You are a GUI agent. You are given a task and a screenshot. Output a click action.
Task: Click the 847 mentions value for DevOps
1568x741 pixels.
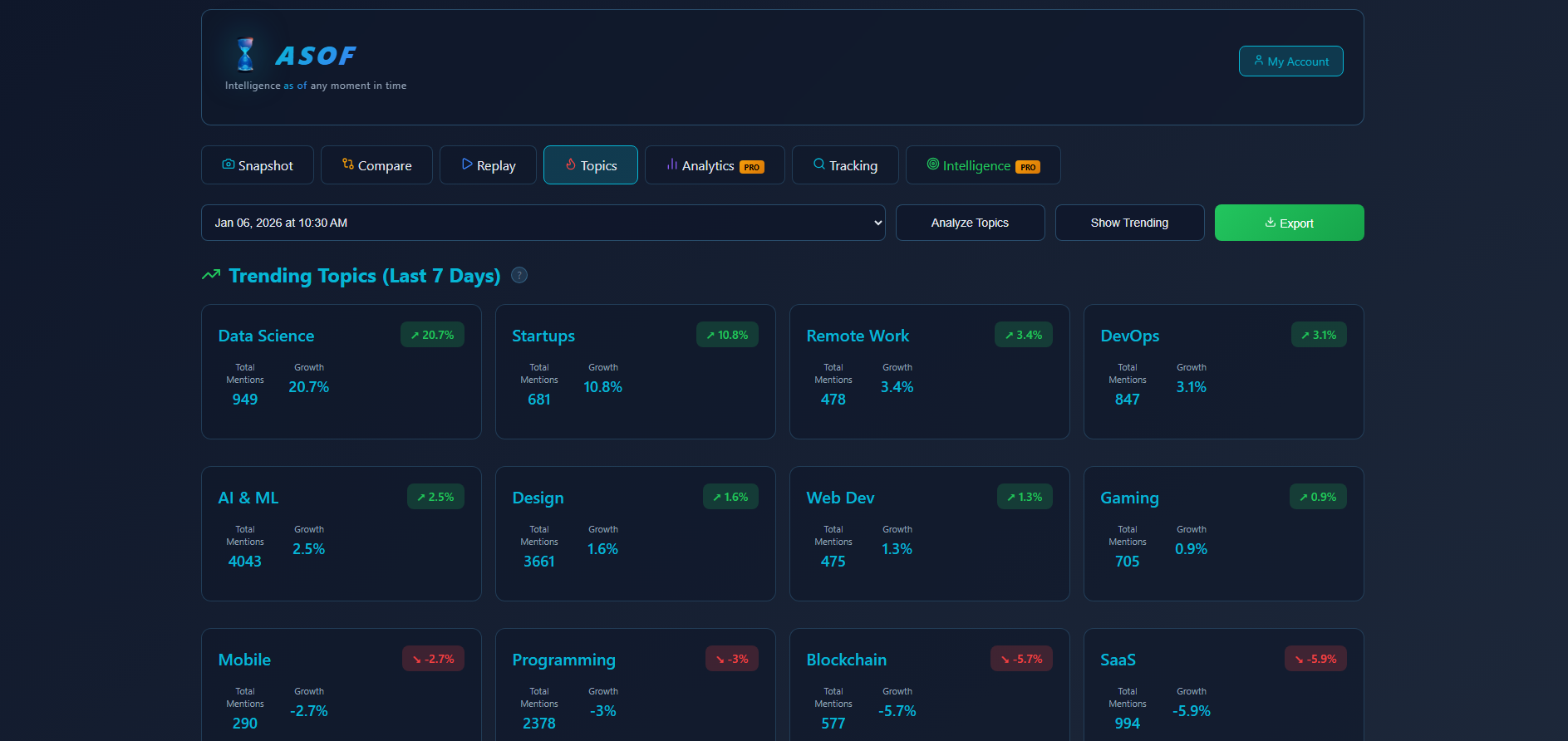tap(1128, 400)
